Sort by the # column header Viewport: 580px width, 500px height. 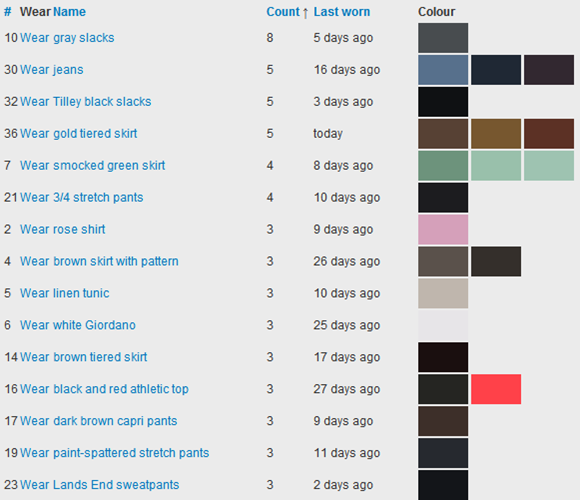[7, 12]
